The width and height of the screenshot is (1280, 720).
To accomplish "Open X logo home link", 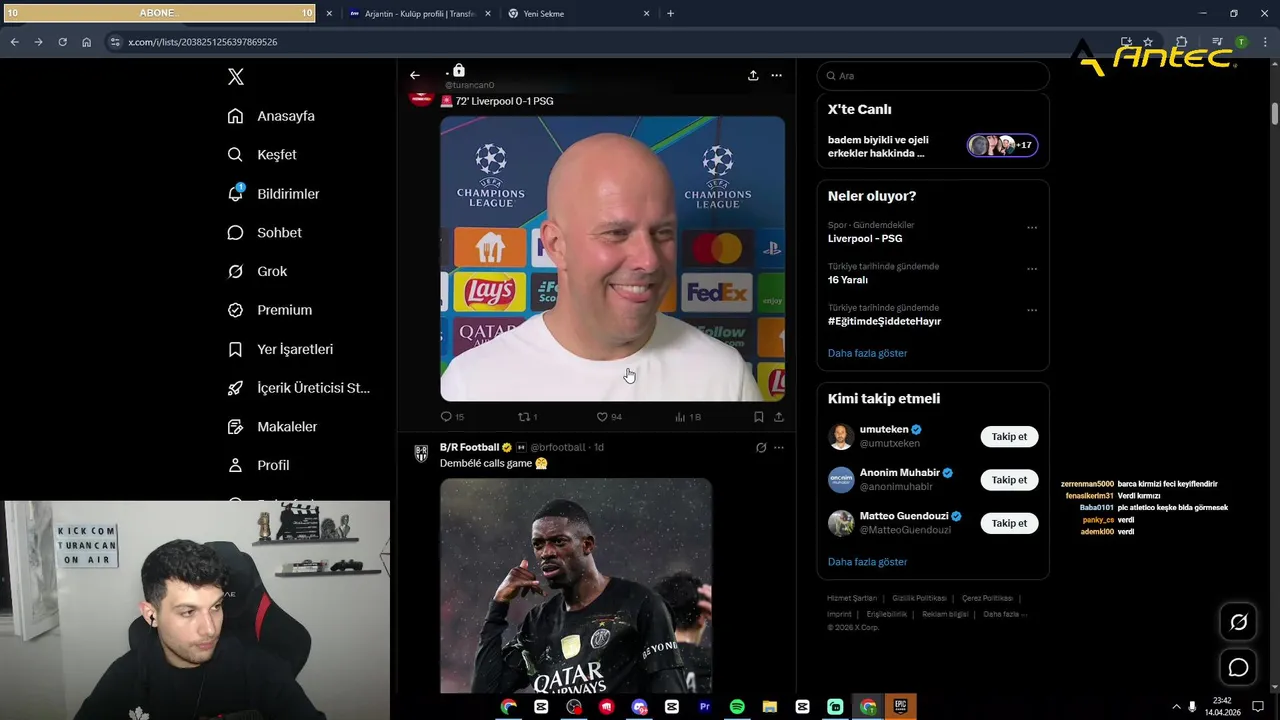I will coord(236,77).
